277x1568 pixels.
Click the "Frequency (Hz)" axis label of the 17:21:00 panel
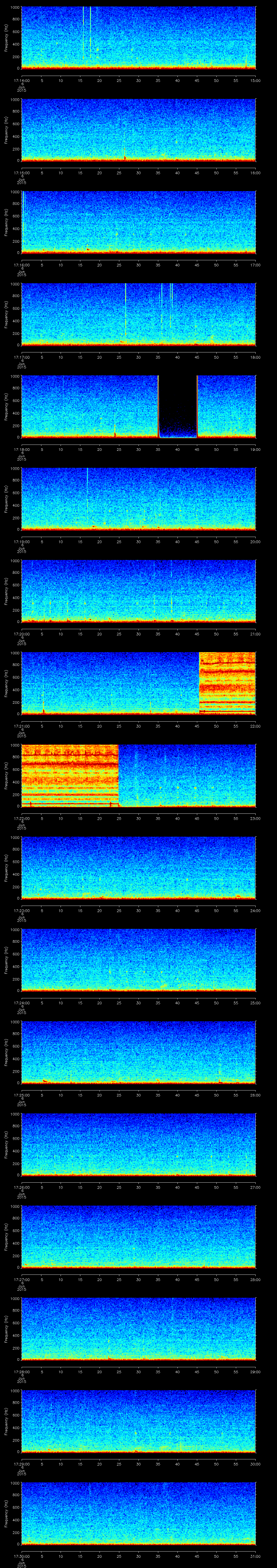pyautogui.click(x=6, y=683)
